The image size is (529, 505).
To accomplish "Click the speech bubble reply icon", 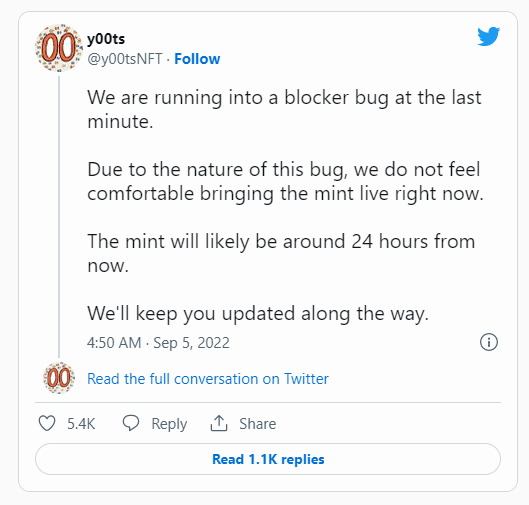I will (131, 423).
